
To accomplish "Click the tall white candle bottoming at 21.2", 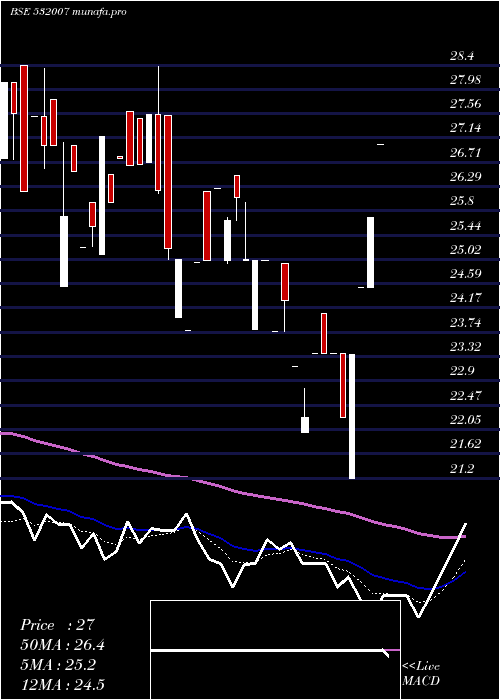I will [352, 416].
